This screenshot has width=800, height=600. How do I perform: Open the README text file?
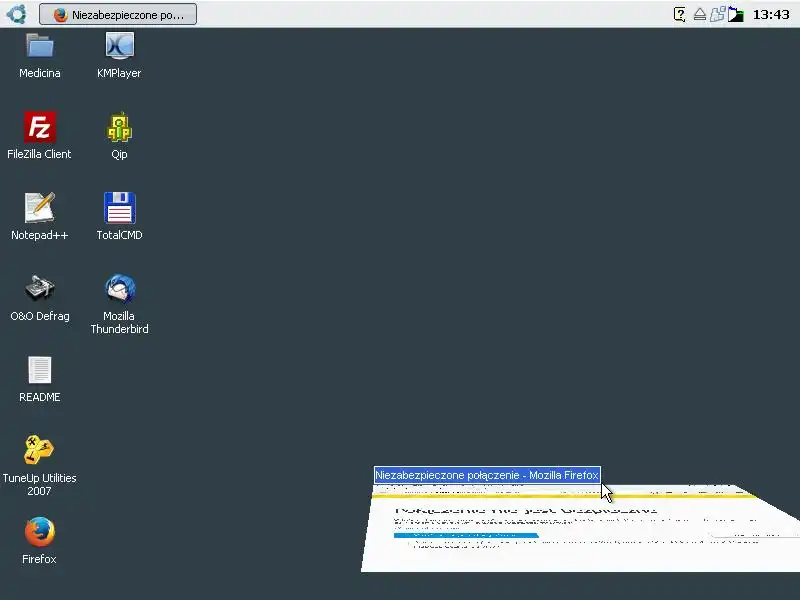point(40,369)
